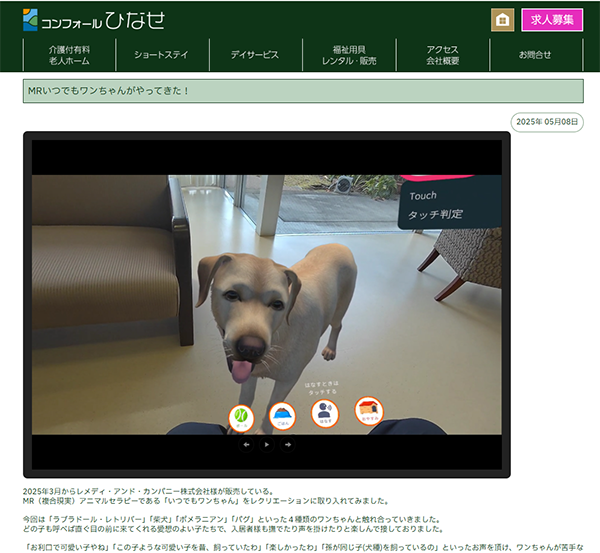Select the ショートステイ menu item
The width and height of the screenshot is (600, 553).
161,55
